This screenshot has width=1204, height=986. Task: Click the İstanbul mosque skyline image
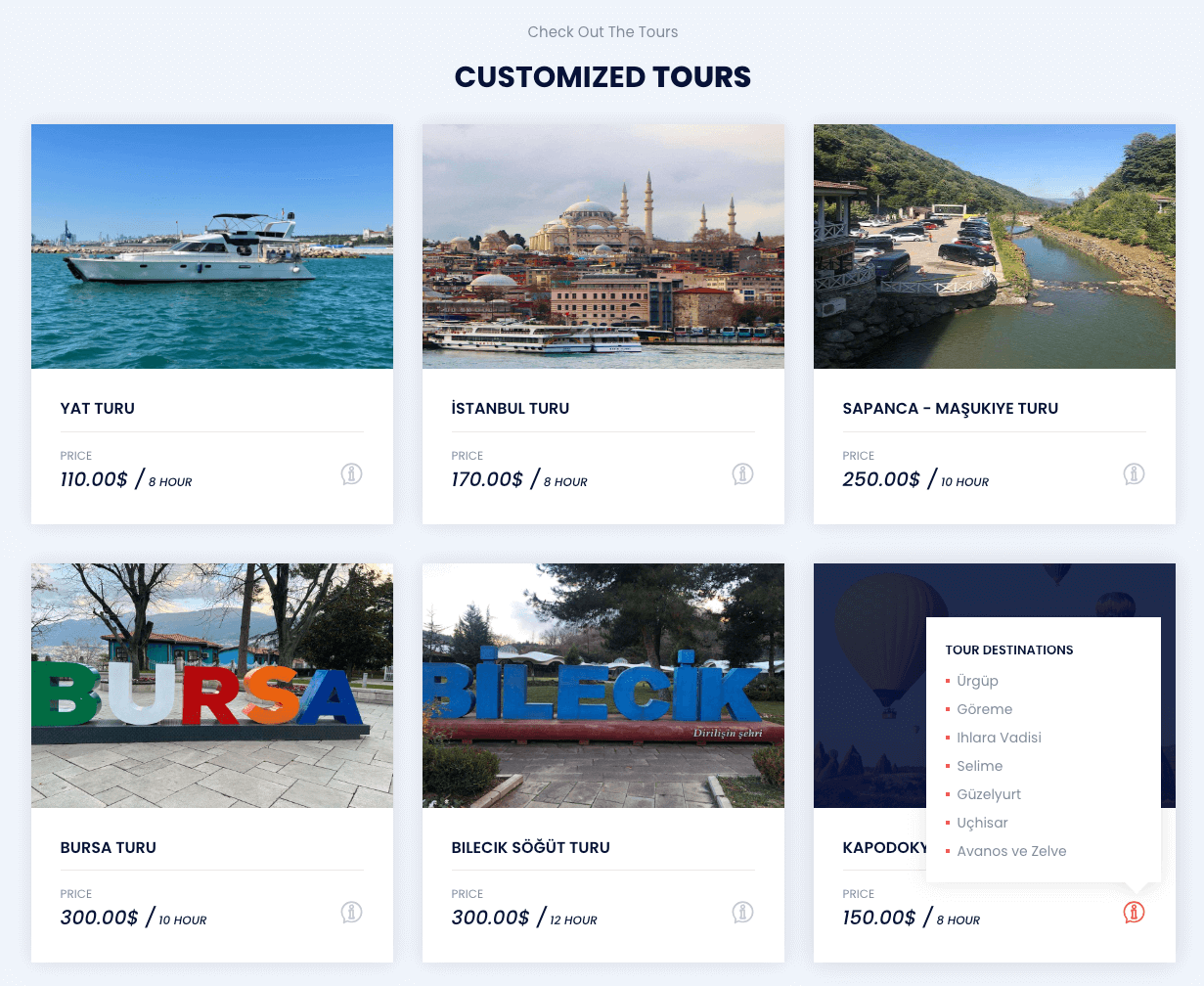coord(603,246)
